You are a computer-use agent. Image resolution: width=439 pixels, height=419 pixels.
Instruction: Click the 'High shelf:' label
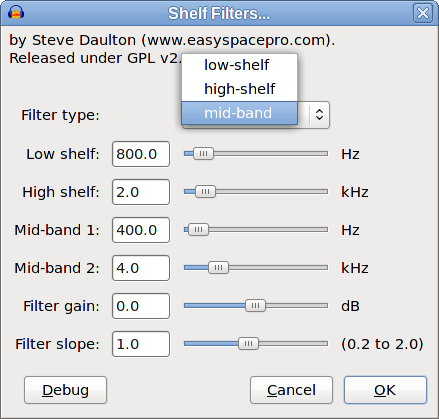(x=61, y=192)
